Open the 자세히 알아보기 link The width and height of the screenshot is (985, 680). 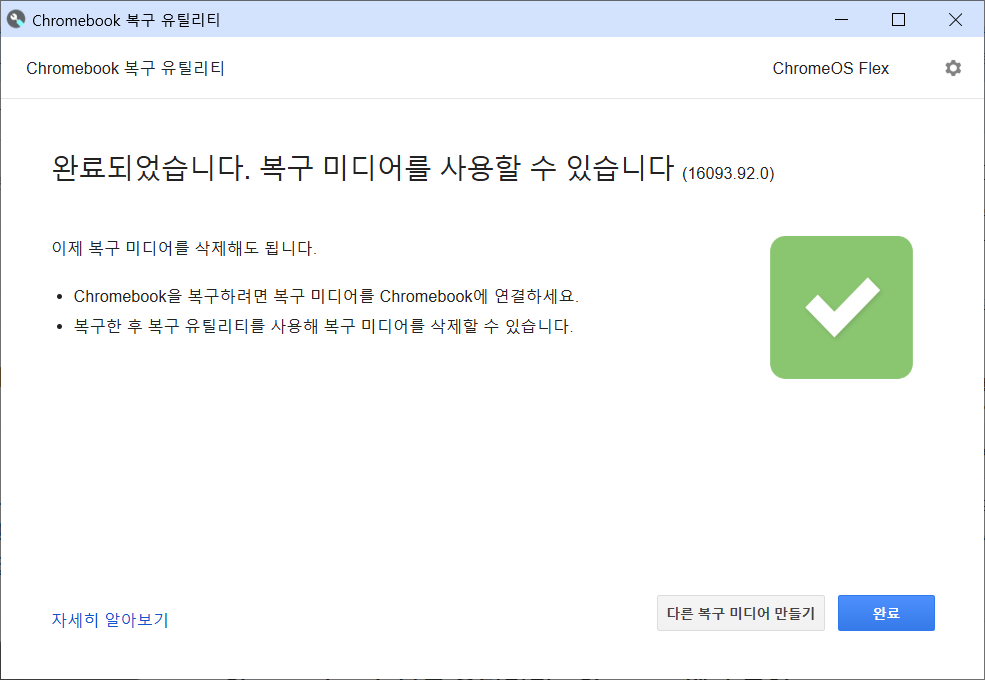coord(110,620)
